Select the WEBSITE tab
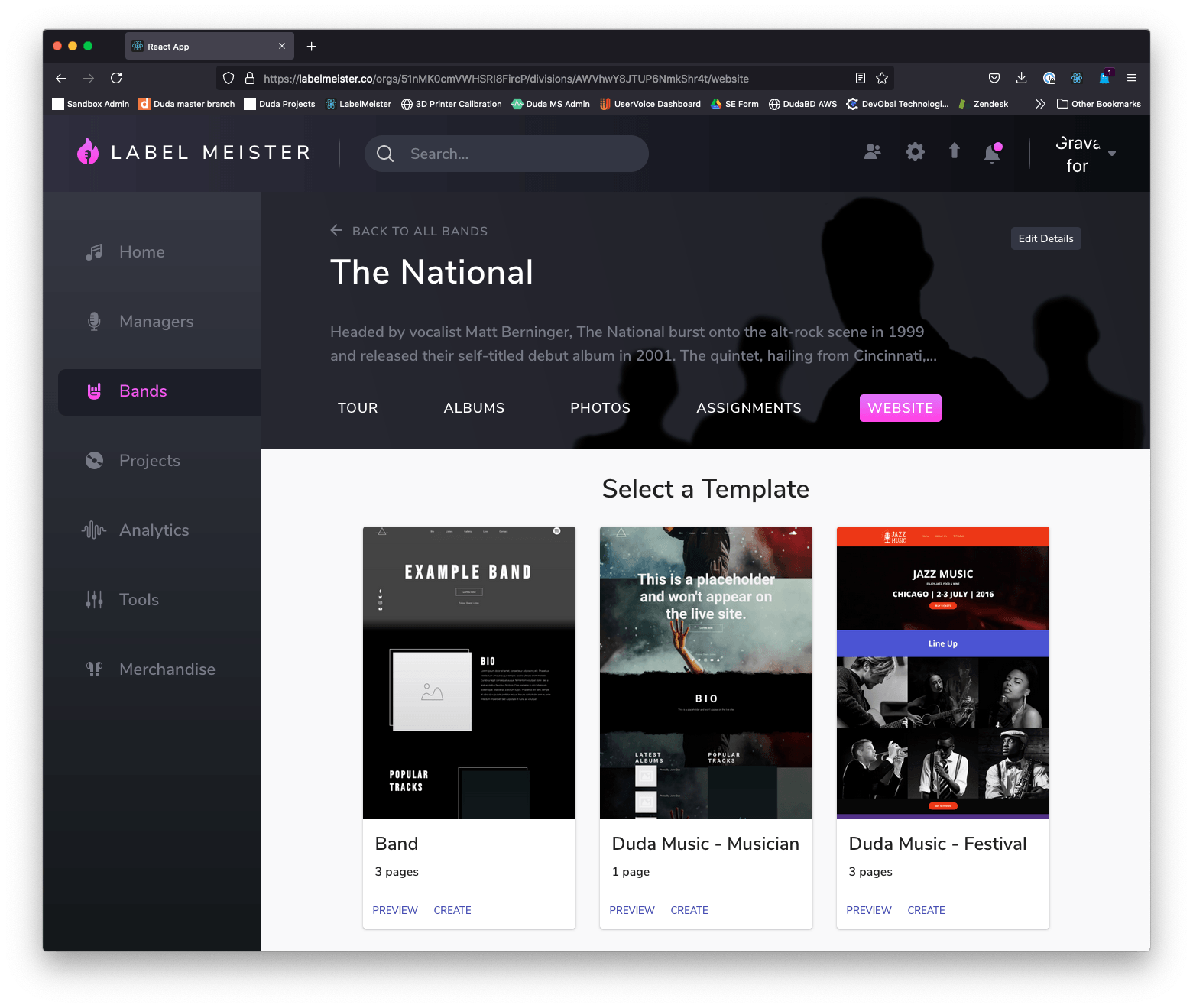The height and width of the screenshot is (1008, 1193). point(900,408)
